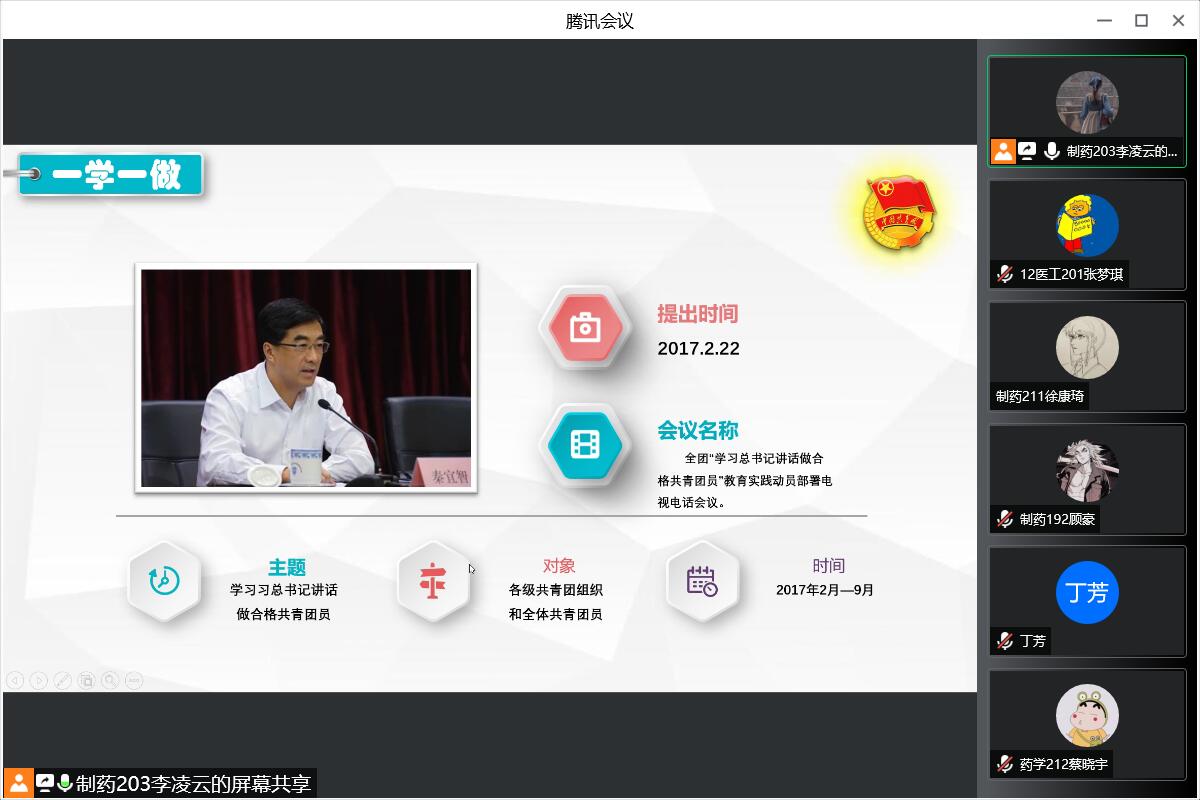Click the 制药203李凌云的屏幕共享 label
This screenshot has height=800, width=1200.
pyautogui.click(x=193, y=783)
